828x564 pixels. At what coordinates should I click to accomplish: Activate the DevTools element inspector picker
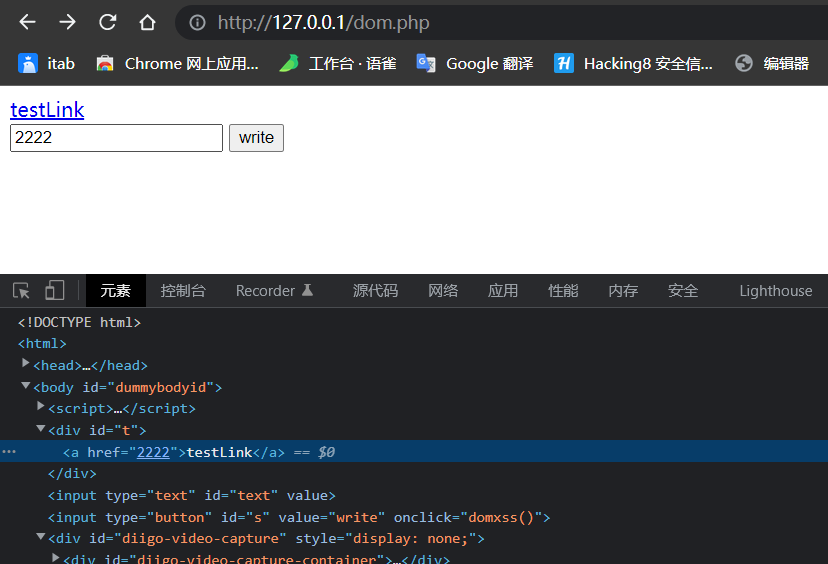coord(21,290)
